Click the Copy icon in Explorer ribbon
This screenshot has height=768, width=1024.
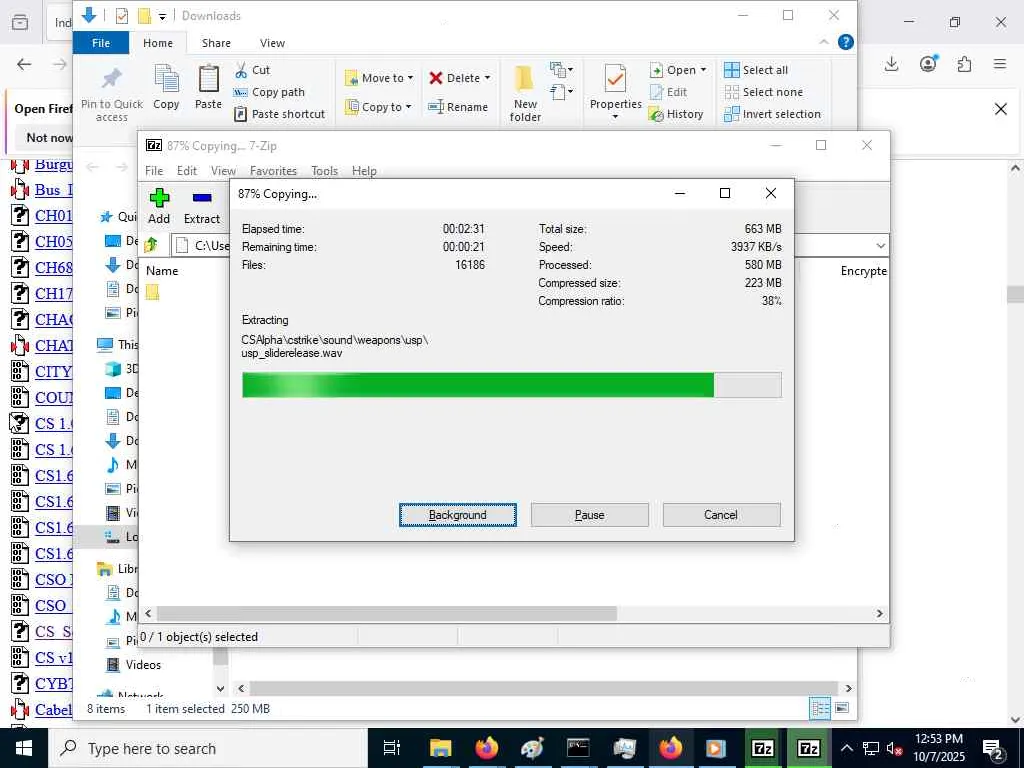(x=166, y=78)
